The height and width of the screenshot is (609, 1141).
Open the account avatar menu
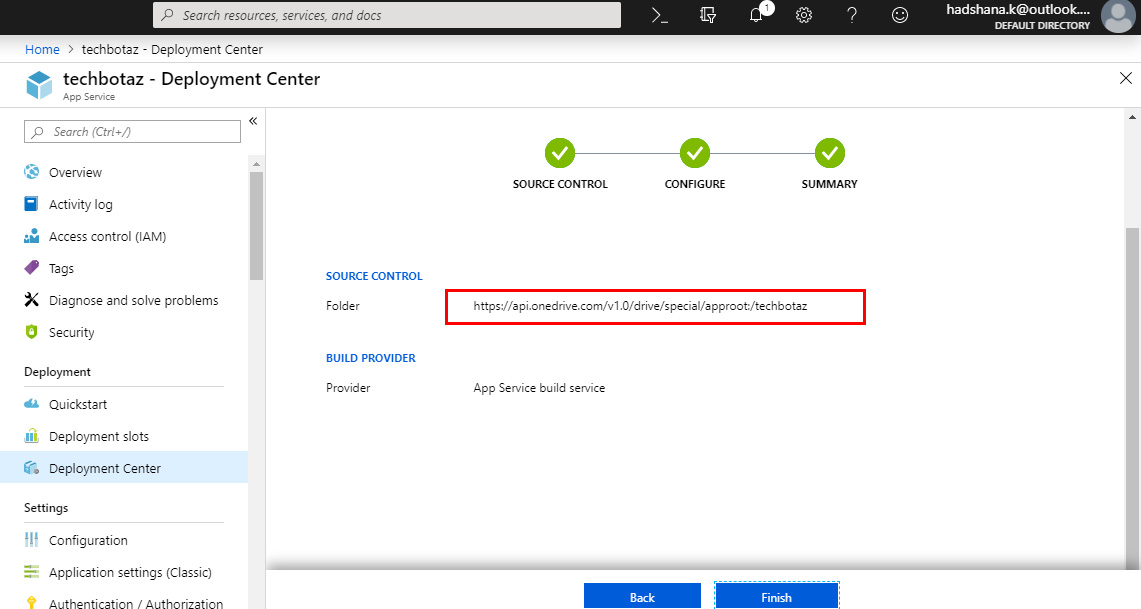[x=1117, y=16]
